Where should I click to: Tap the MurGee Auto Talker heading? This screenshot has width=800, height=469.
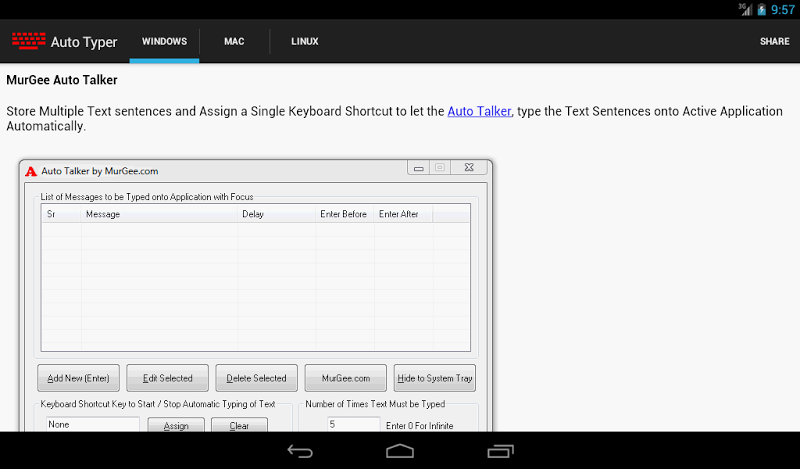pos(62,80)
